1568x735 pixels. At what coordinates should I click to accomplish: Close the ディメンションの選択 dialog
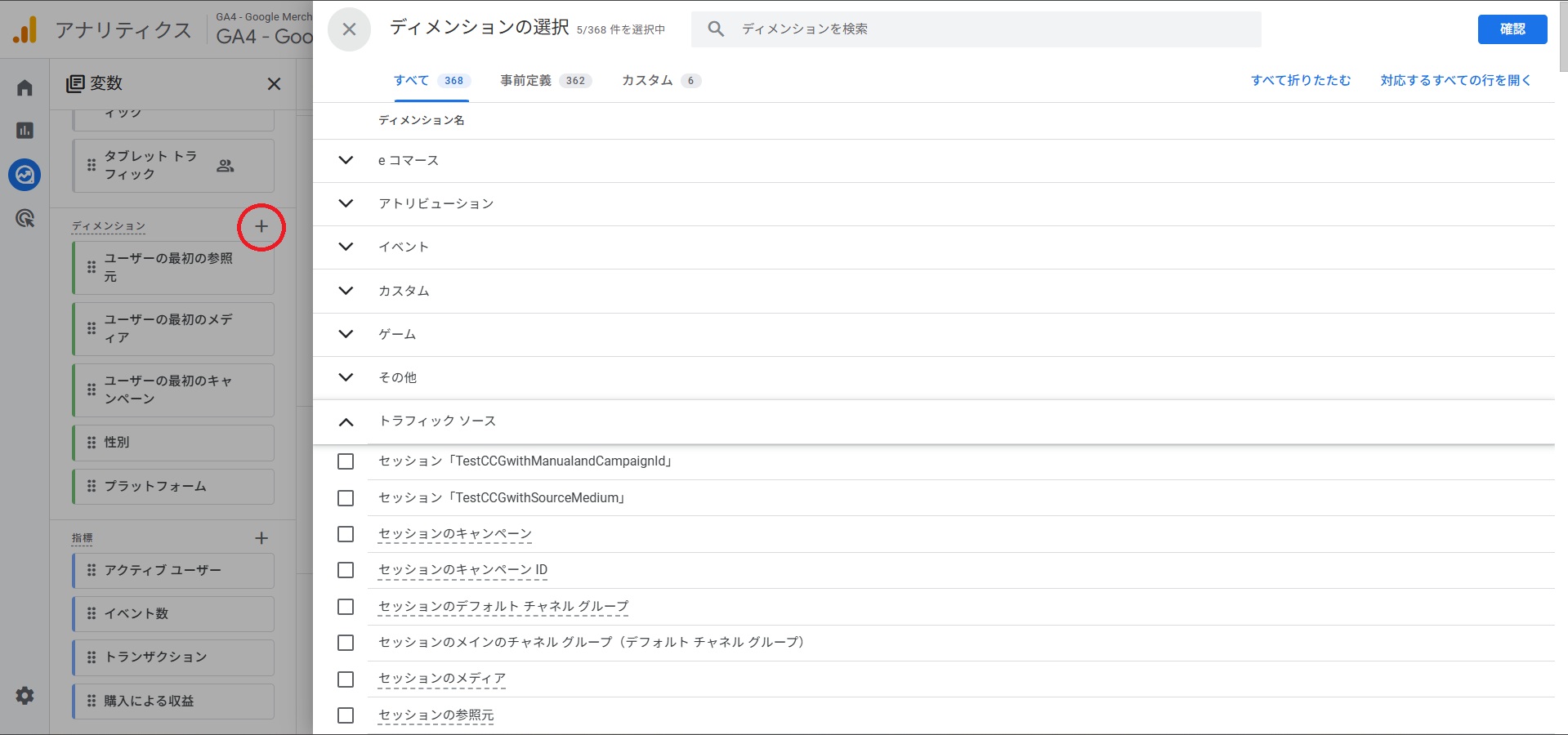point(349,29)
